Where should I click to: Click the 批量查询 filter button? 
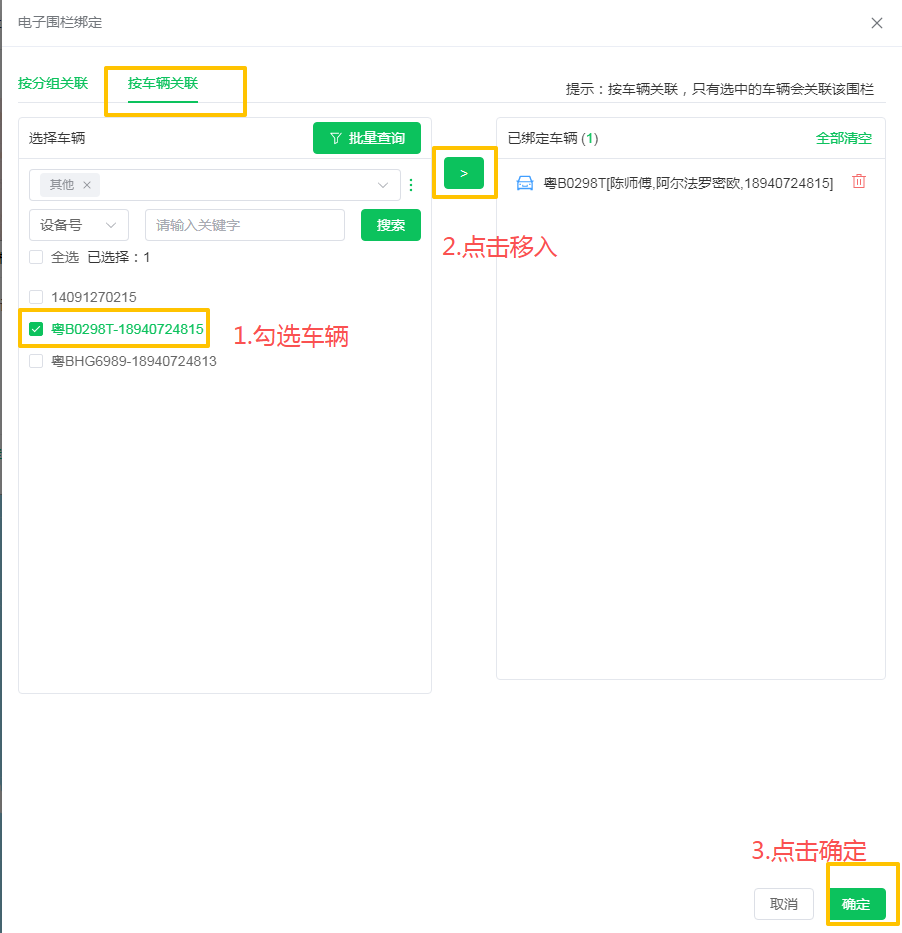[x=366, y=138]
